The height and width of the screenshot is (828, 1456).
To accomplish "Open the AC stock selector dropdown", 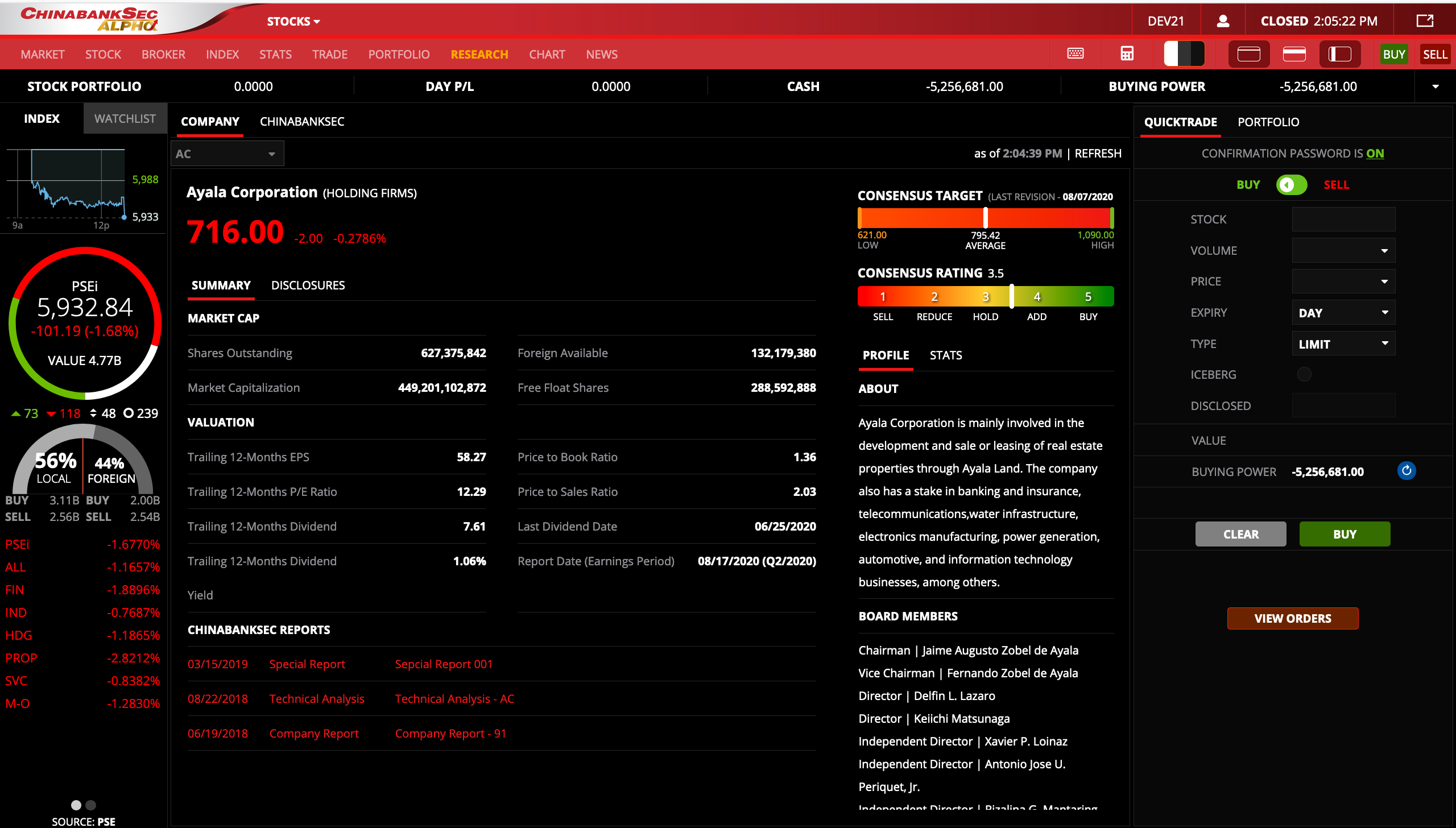I will coord(227,154).
